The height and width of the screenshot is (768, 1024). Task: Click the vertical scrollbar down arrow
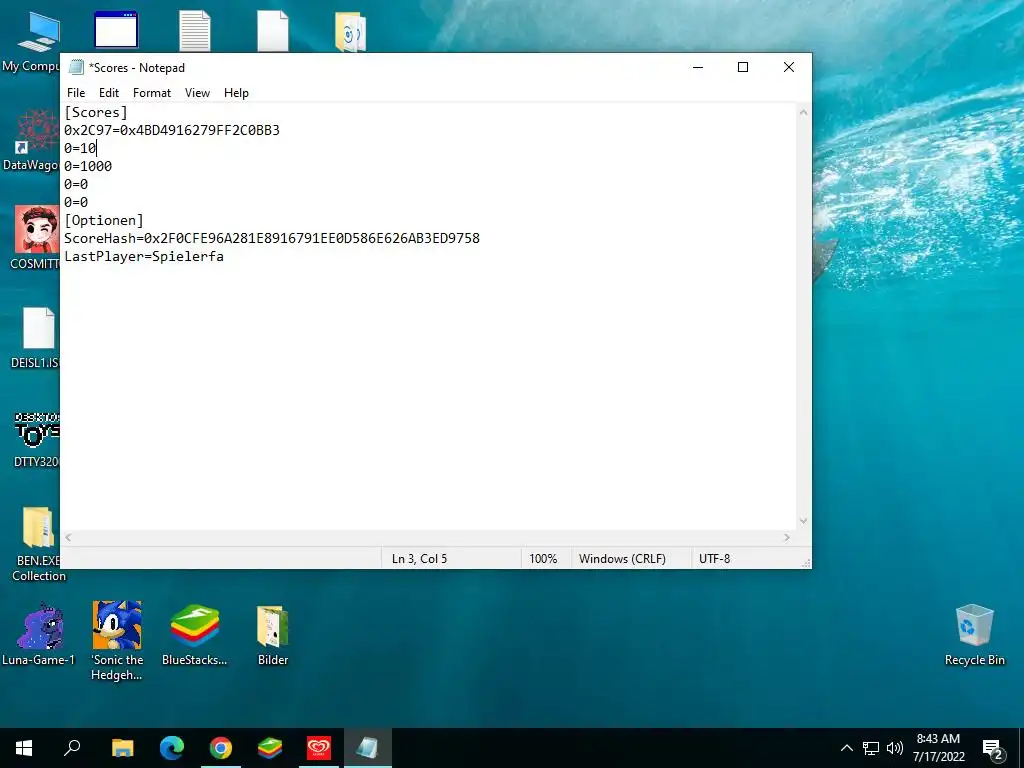803,521
